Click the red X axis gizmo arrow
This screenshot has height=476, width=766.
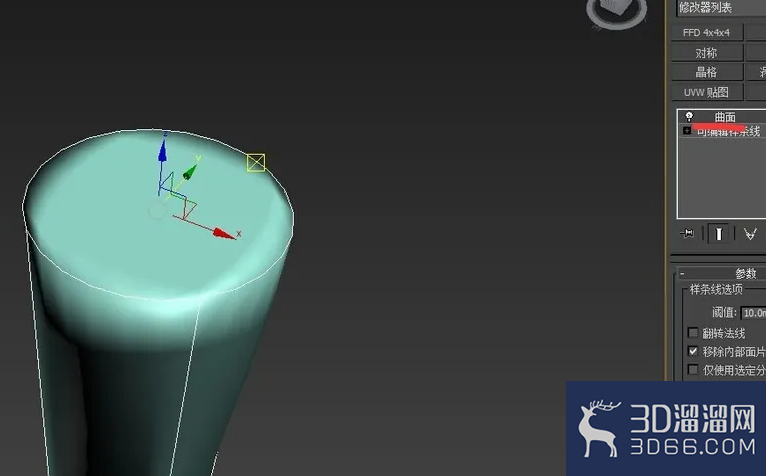coord(225,234)
